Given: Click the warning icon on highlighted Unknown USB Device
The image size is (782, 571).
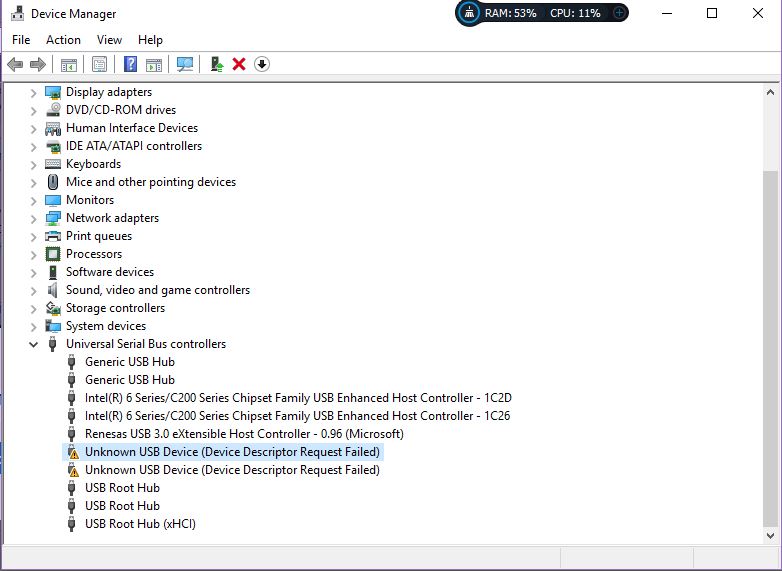Looking at the screenshot, I should pos(73,452).
